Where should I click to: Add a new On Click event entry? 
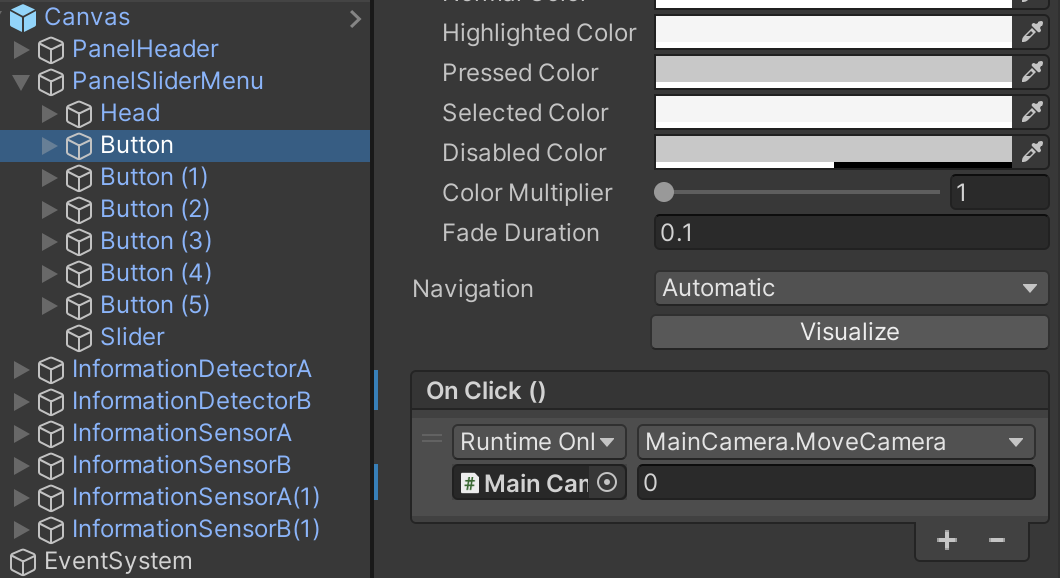[x=946, y=540]
